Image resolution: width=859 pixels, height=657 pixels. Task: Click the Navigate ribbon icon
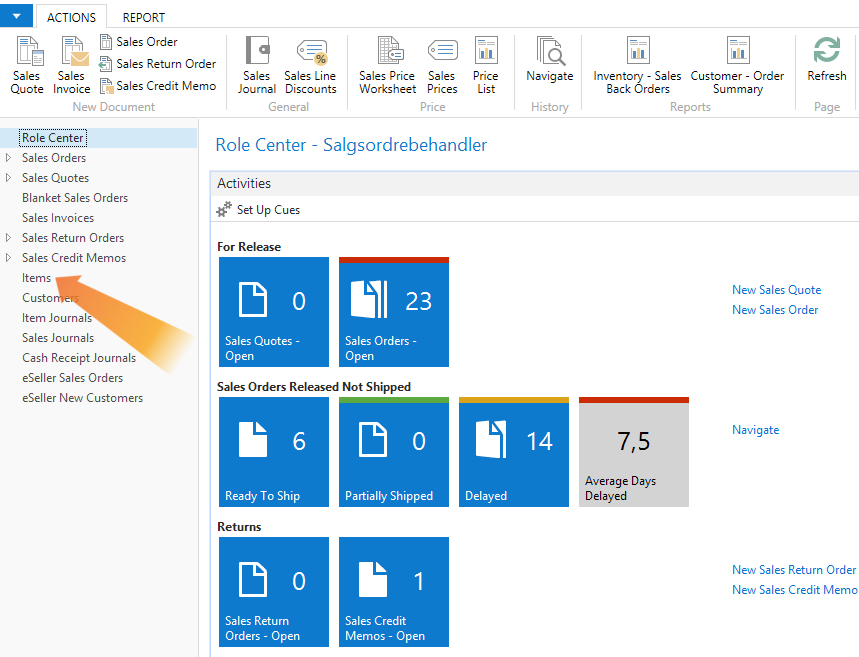point(550,51)
